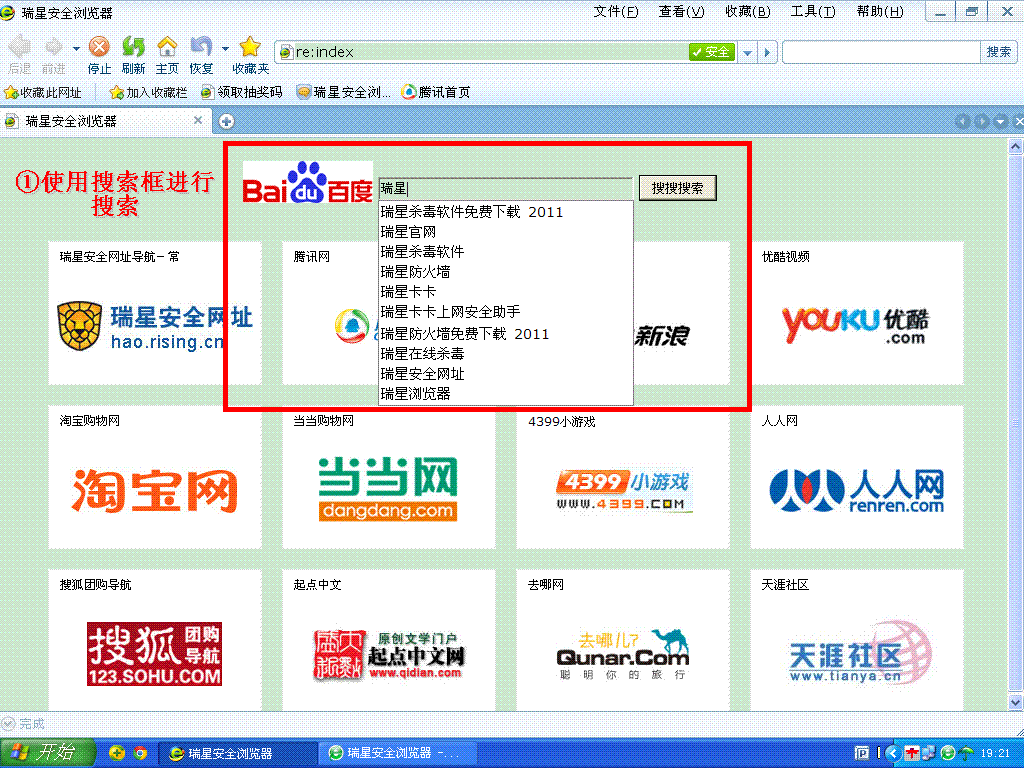Select suggestion 瑞星卡卡上网安全助手
The image size is (1024, 768).
pyautogui.click(x=505, y=313)
